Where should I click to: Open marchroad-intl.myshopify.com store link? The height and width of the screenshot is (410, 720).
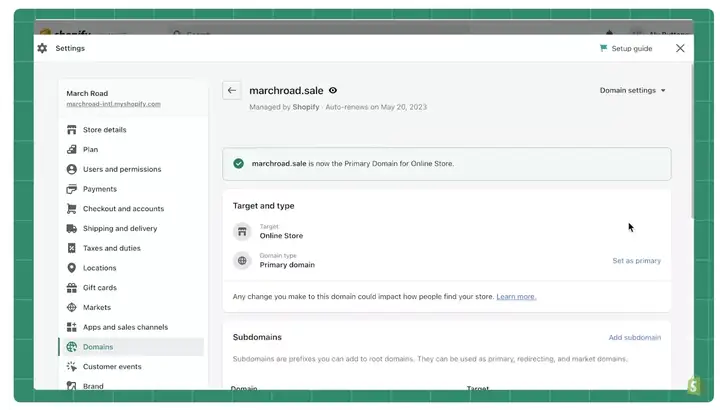(x=113, y=104)
